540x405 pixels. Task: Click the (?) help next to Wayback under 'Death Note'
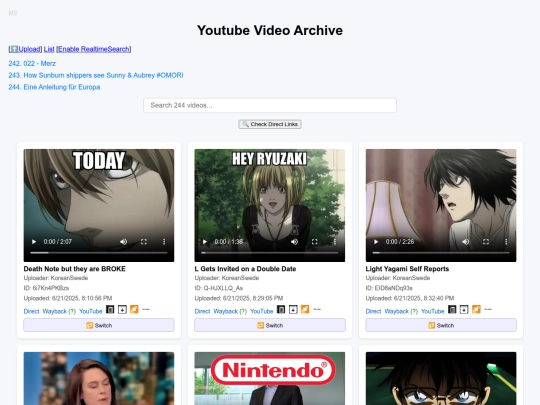click(x=72, y=311)
